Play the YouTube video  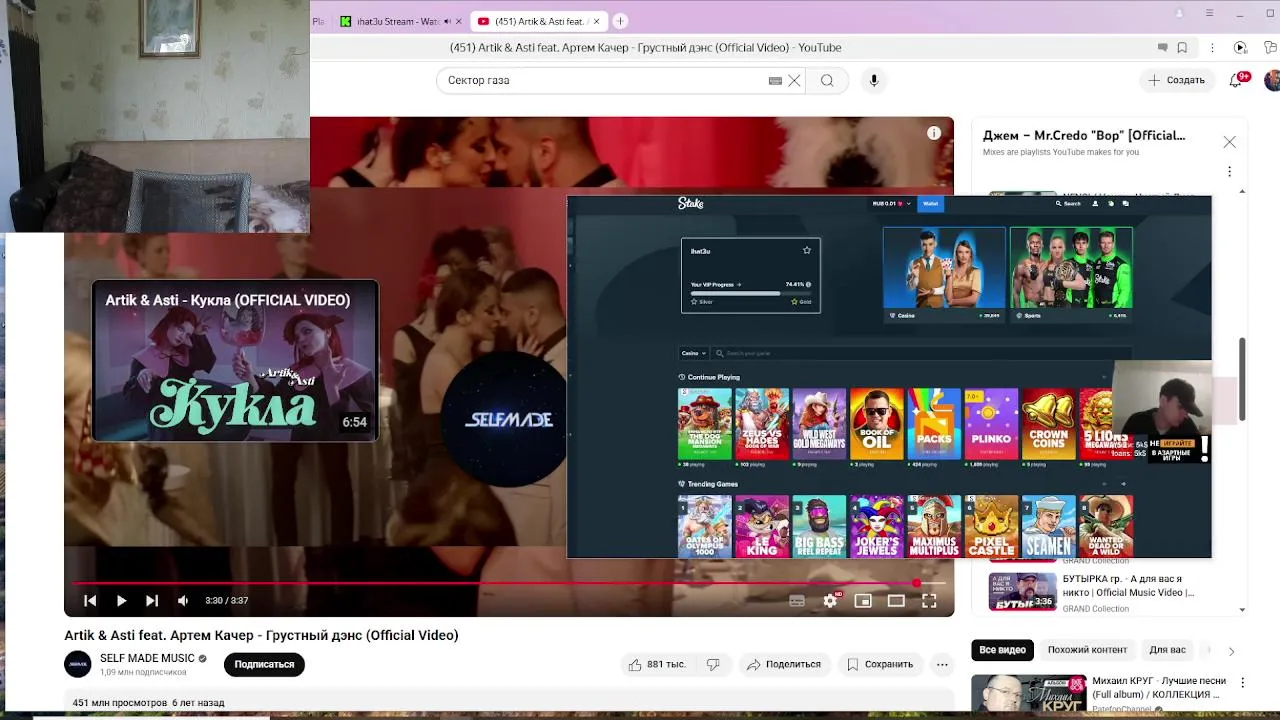121,601
